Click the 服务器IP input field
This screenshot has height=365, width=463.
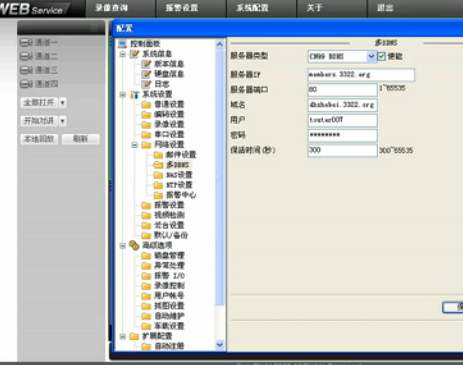tap(361, 74)
